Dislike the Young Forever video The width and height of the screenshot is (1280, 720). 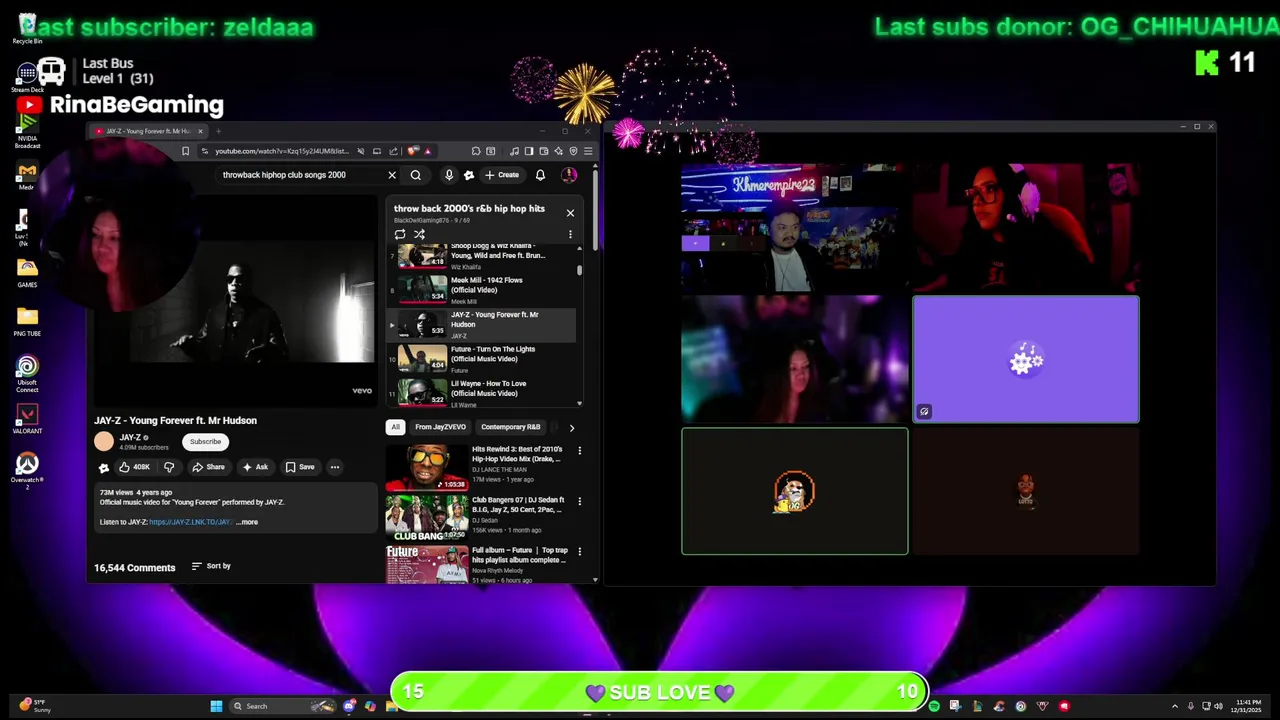(169, 467)
